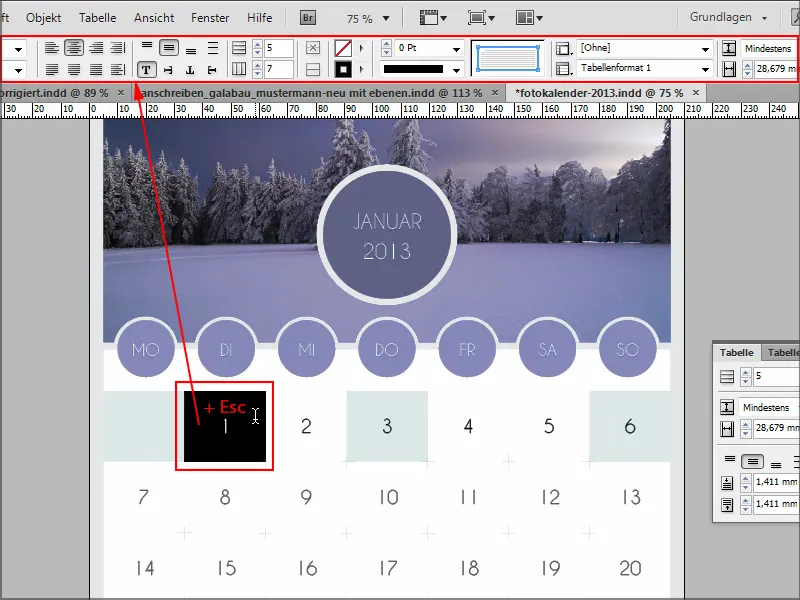Toggle centered paragraph alignment in the Control panel
This screenshot has height=600, width=800.
click(x=72, y=48)
